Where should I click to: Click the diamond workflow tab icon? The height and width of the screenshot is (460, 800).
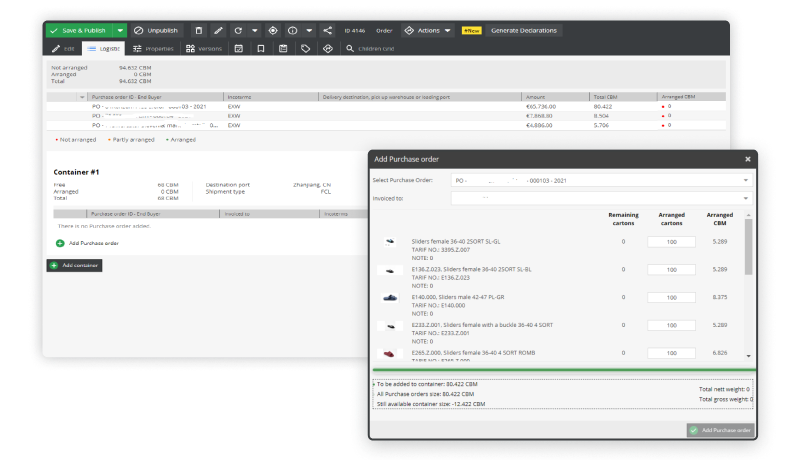click(328, 48)
